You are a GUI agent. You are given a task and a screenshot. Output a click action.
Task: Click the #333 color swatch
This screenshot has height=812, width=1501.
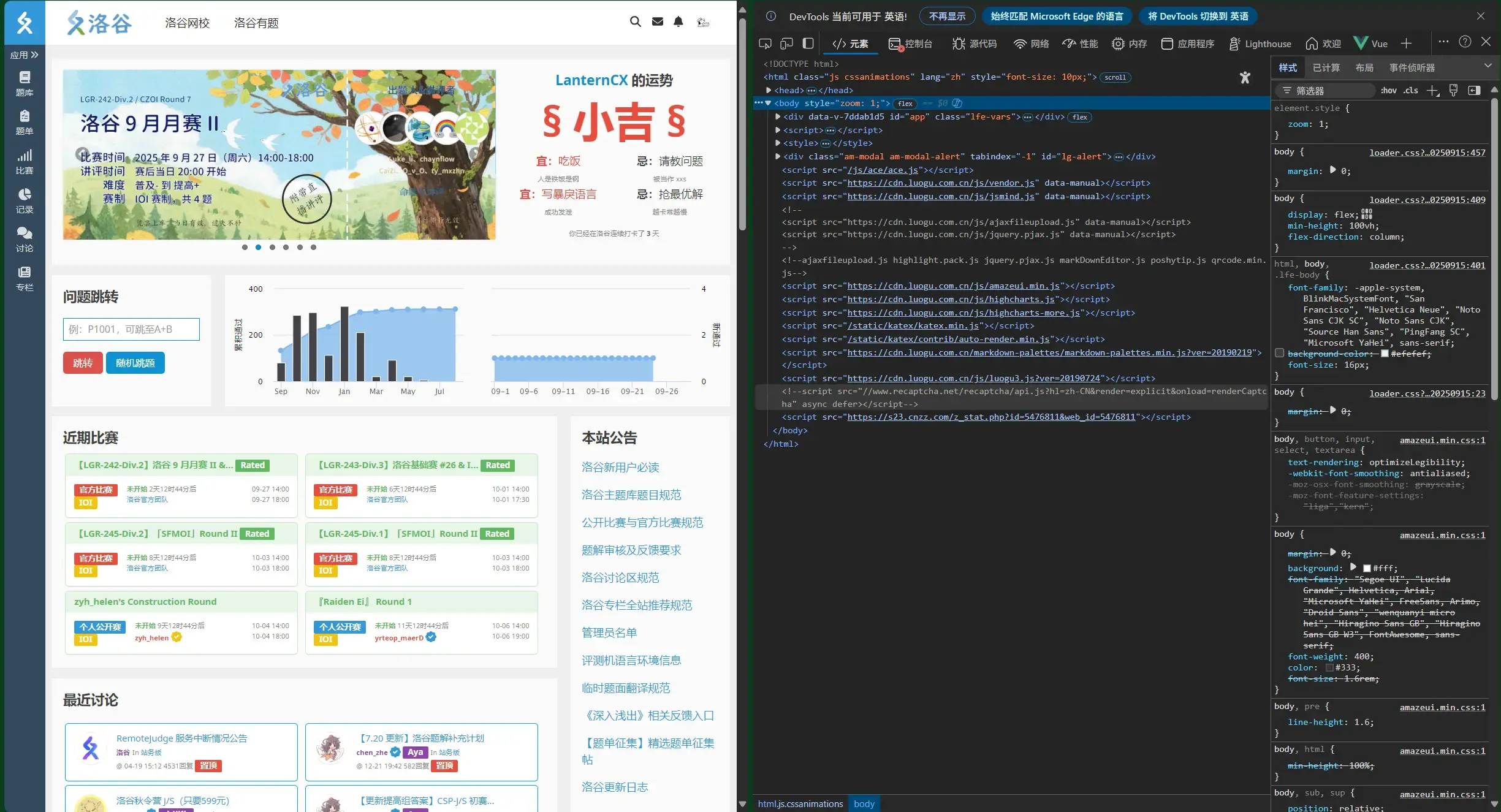1329,667
